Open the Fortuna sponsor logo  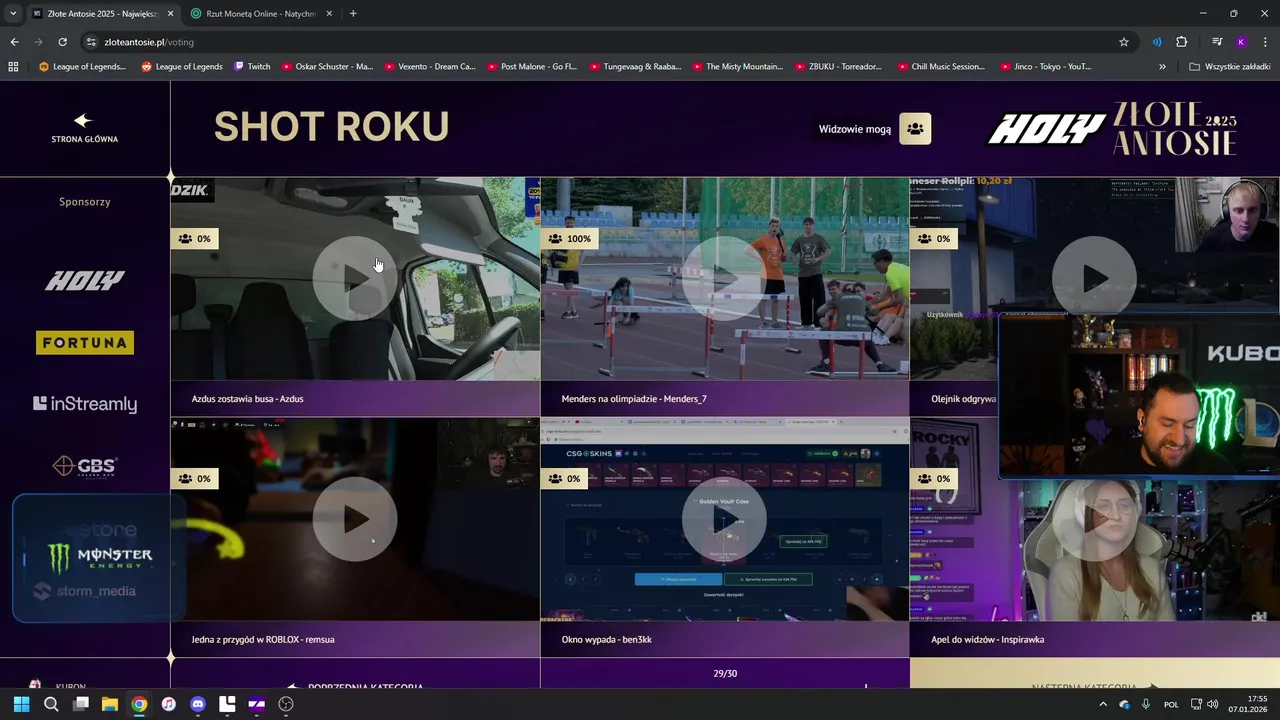coord(85,343)
